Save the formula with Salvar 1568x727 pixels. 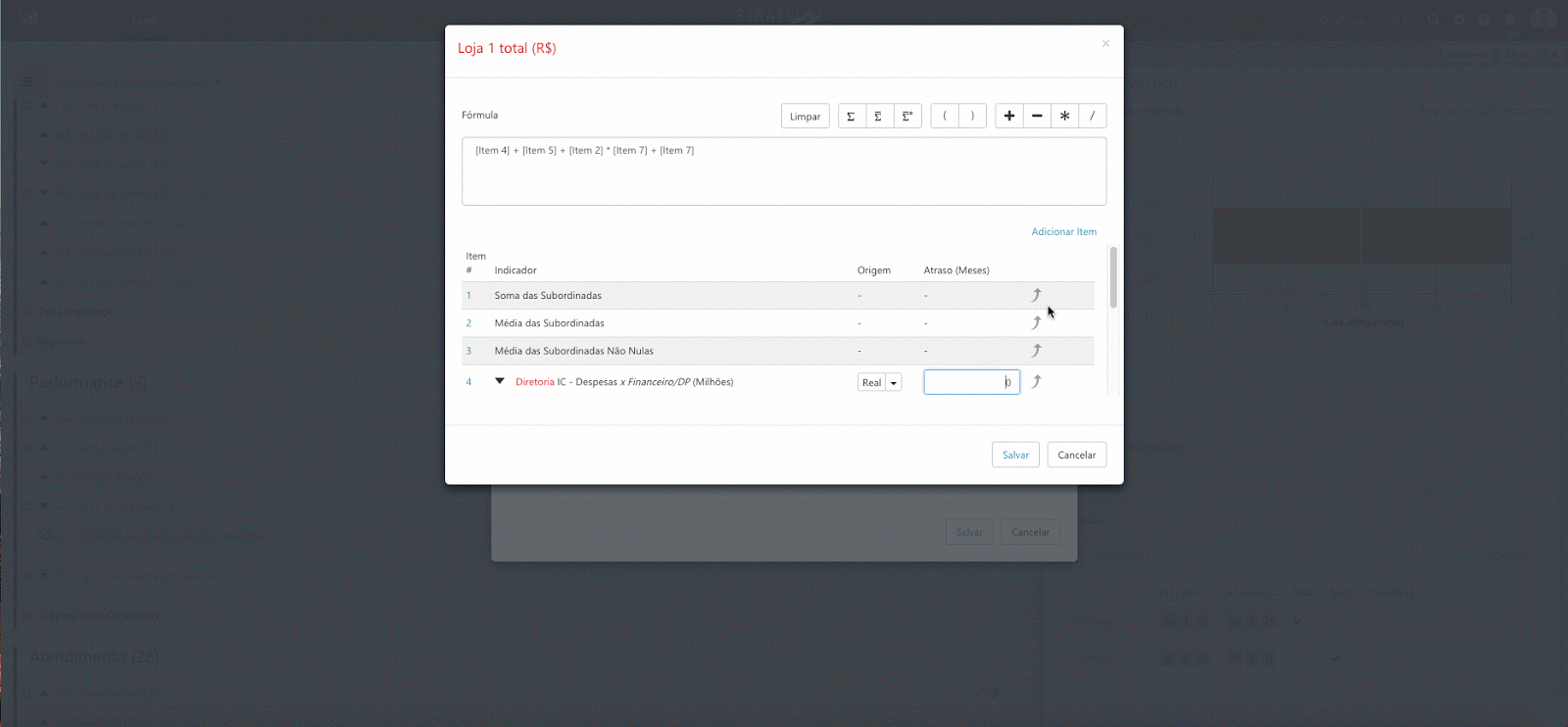1015,455
